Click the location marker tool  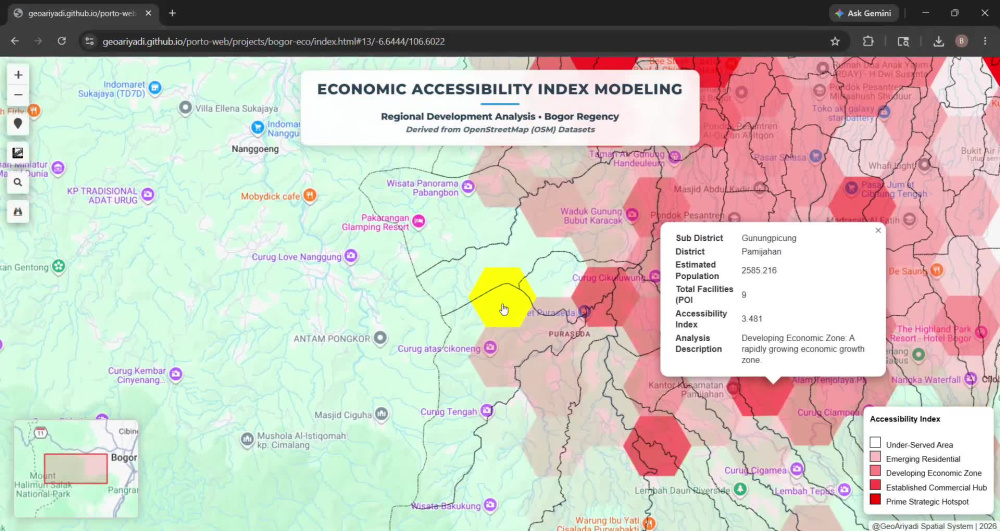(18, 124)
